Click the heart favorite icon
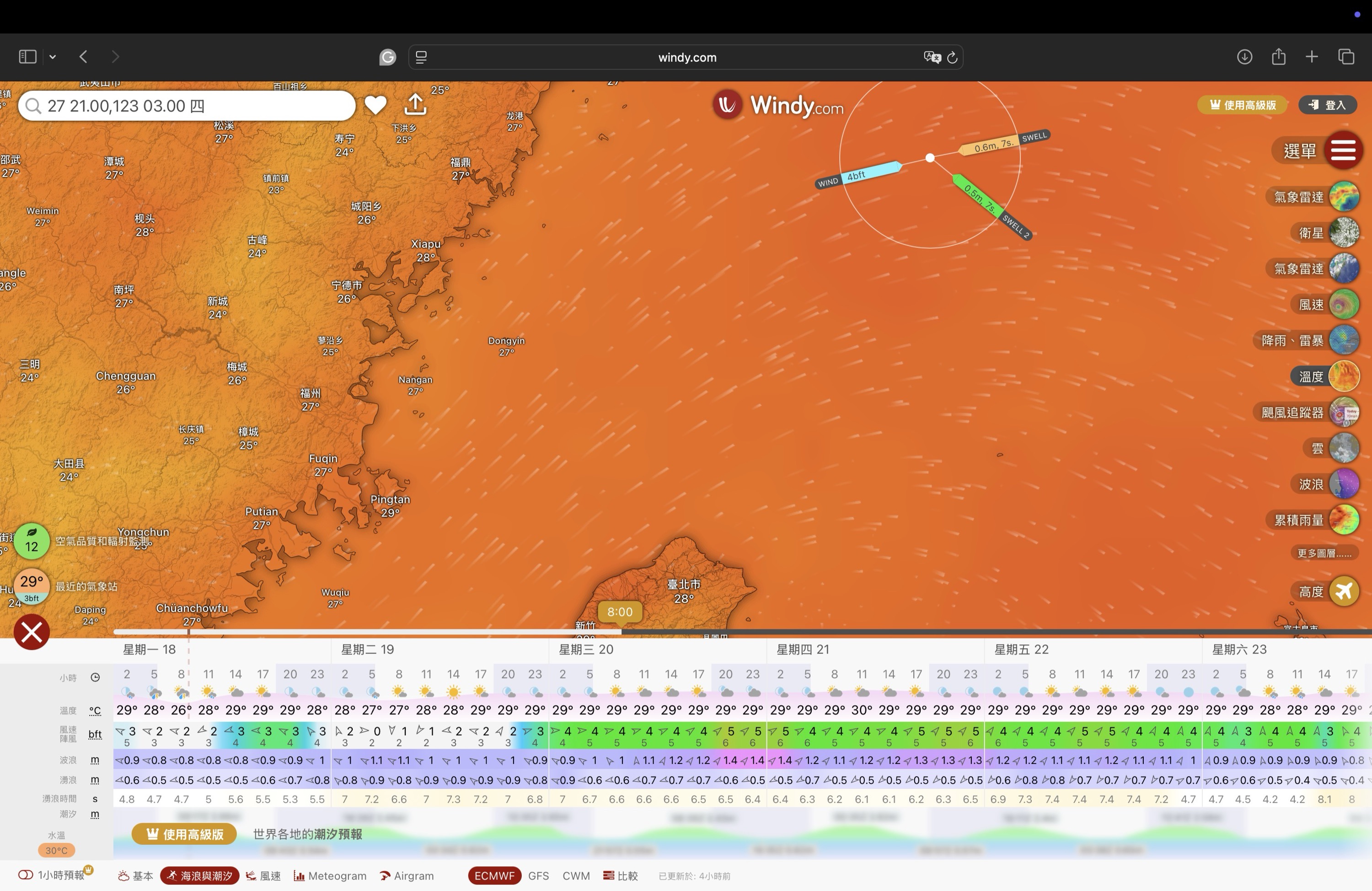This screenshot has width=1372, height=891. pos(375,105)
